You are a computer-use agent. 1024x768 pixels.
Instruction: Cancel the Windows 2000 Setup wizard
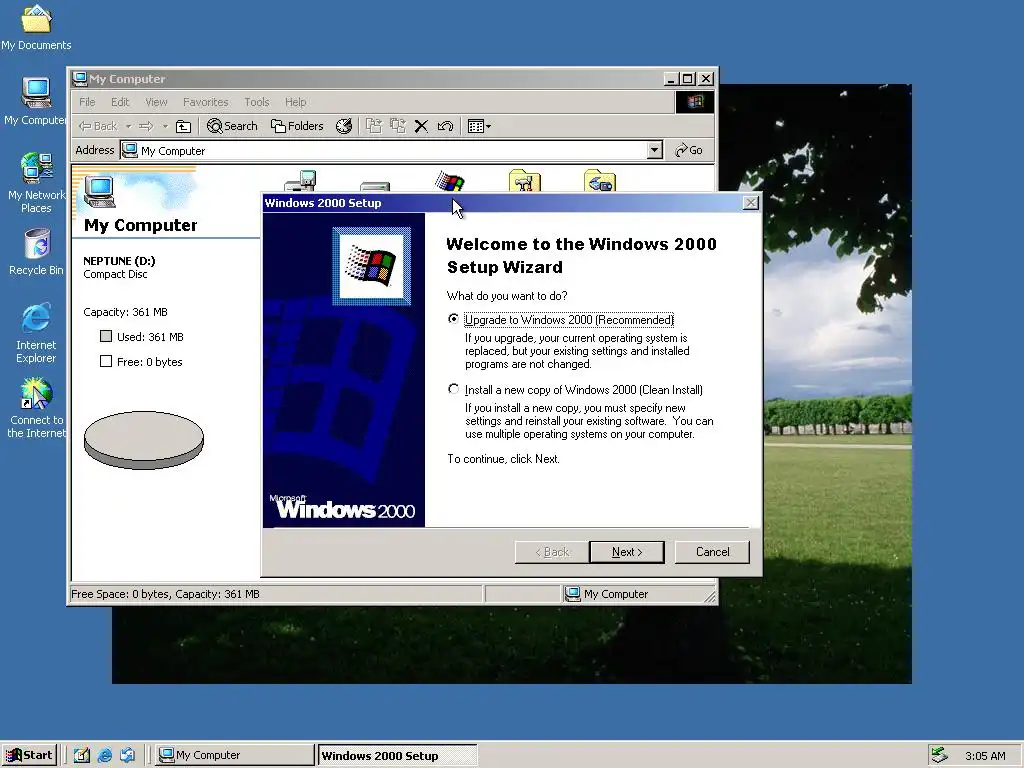[712, 552]
